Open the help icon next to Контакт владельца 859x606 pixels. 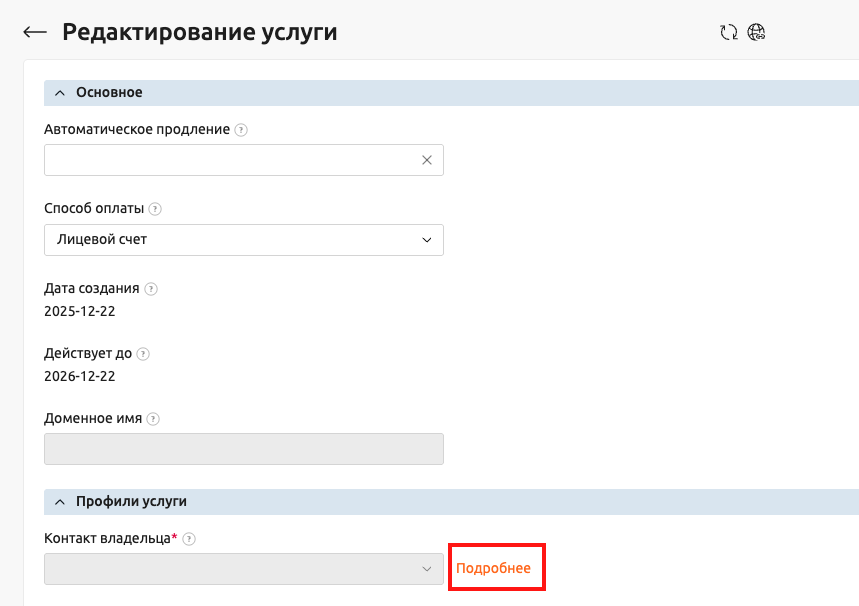(x=189, y=538)
